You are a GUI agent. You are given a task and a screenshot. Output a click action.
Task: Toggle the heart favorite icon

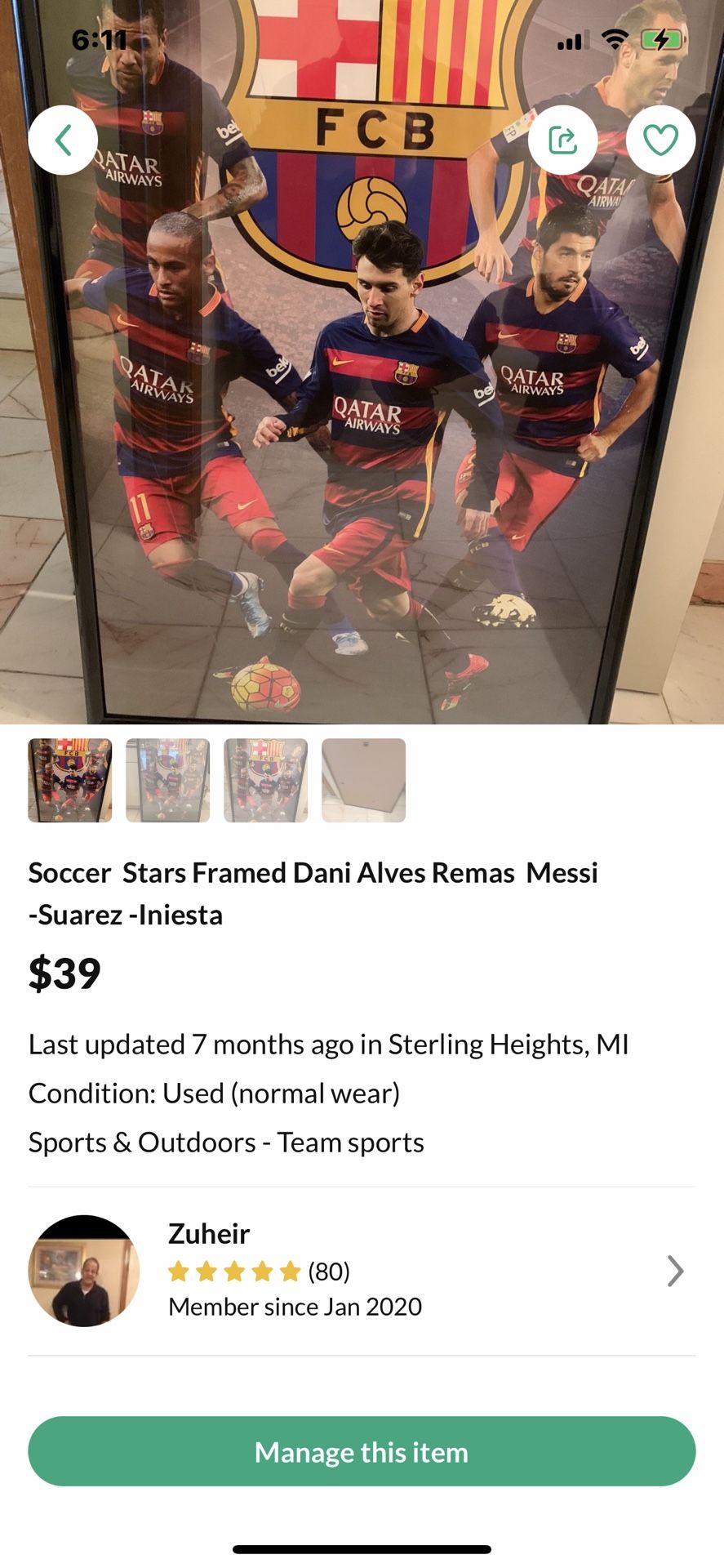(x=660, y=140)
